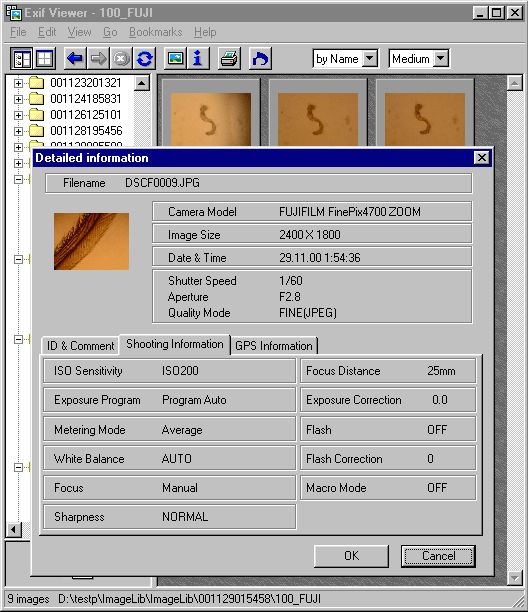The image size is (528, 612).
Task: Click the Manual focus value
Action: click(x=180, y=488)
